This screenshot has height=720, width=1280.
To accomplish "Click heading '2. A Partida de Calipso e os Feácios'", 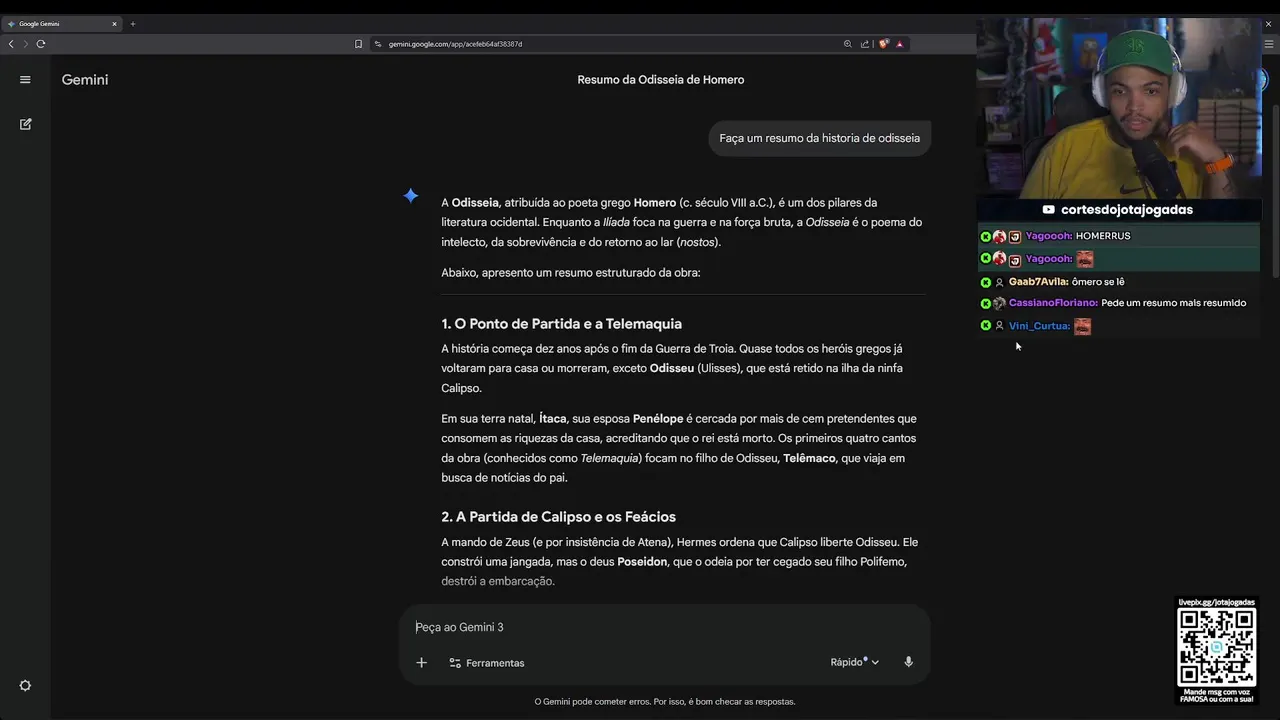I will (x=558, y=517).
